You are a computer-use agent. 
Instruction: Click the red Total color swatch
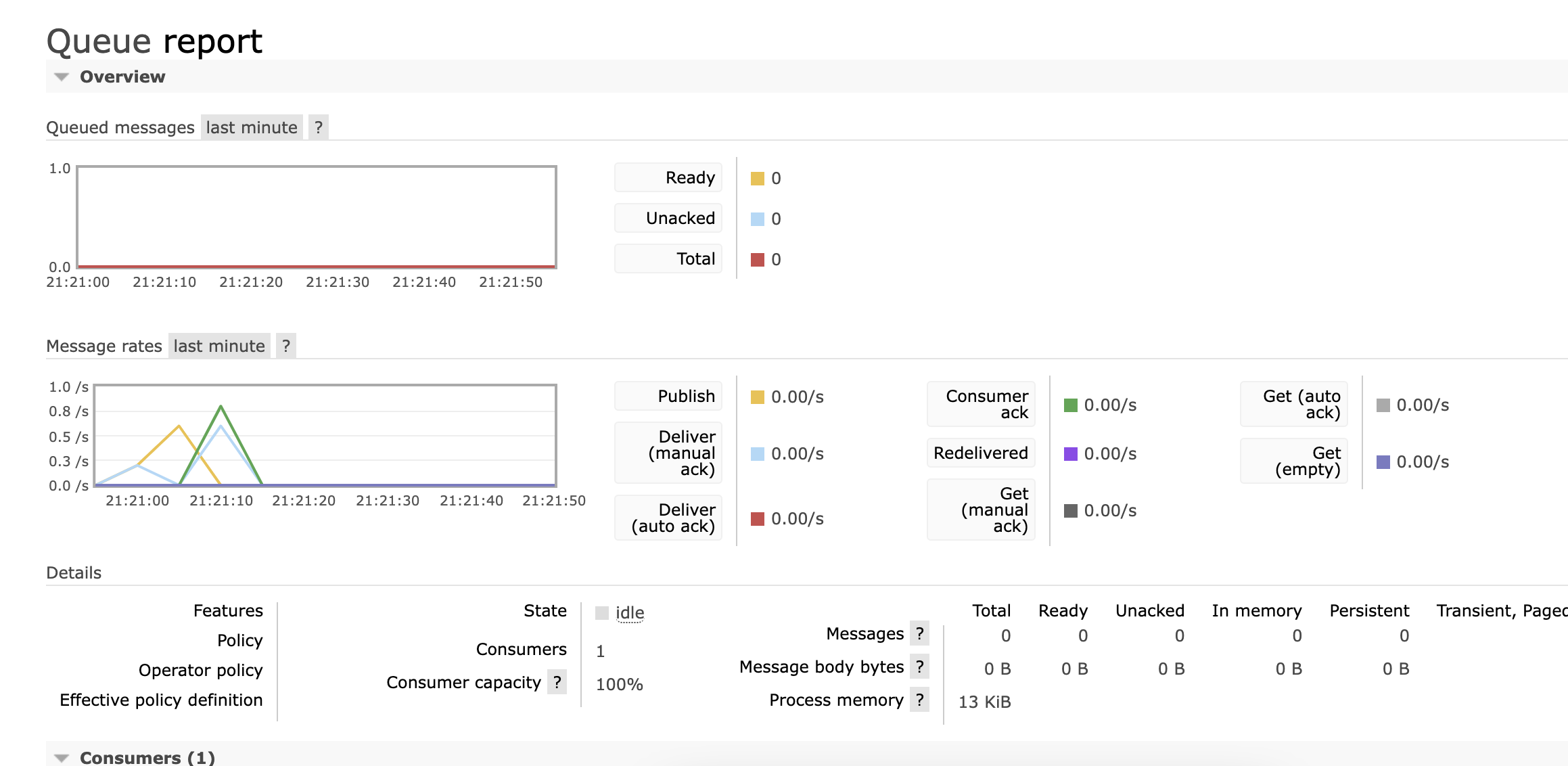pos(758,260)
